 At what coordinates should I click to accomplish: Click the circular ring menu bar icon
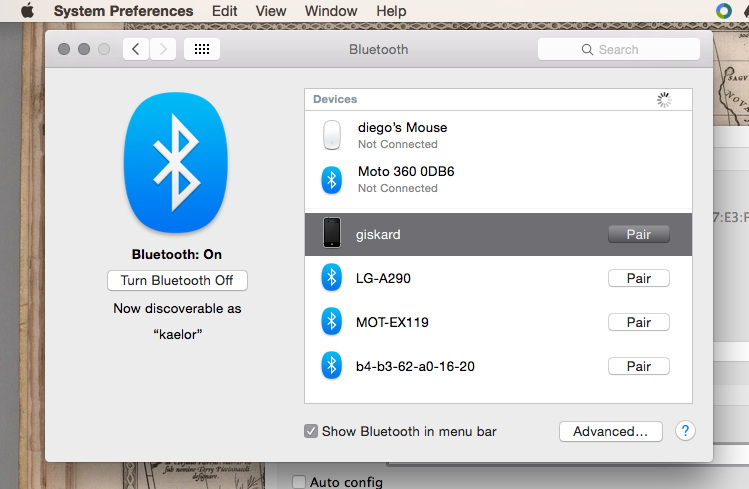724,11
